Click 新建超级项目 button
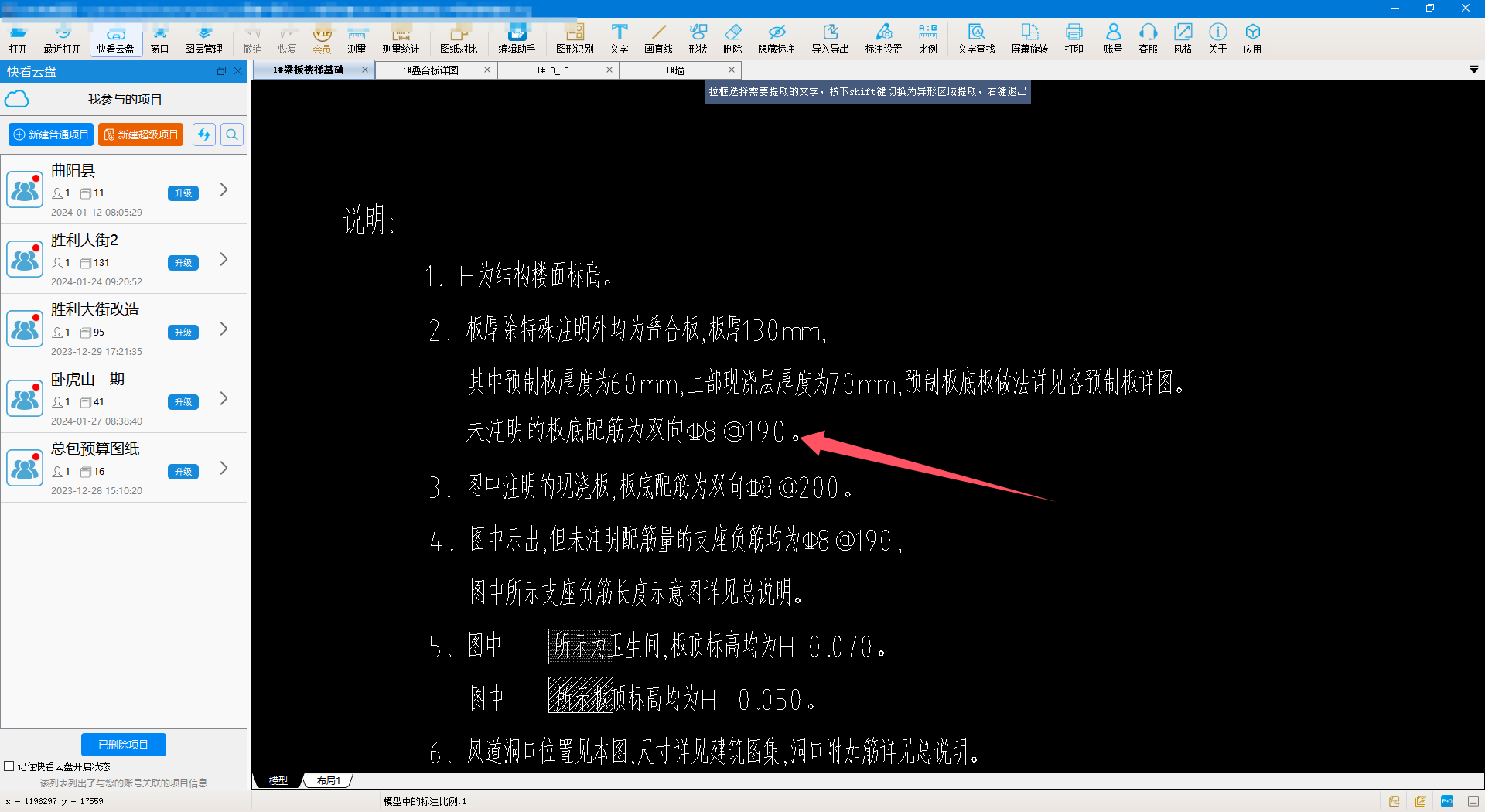 click(141, 135)
